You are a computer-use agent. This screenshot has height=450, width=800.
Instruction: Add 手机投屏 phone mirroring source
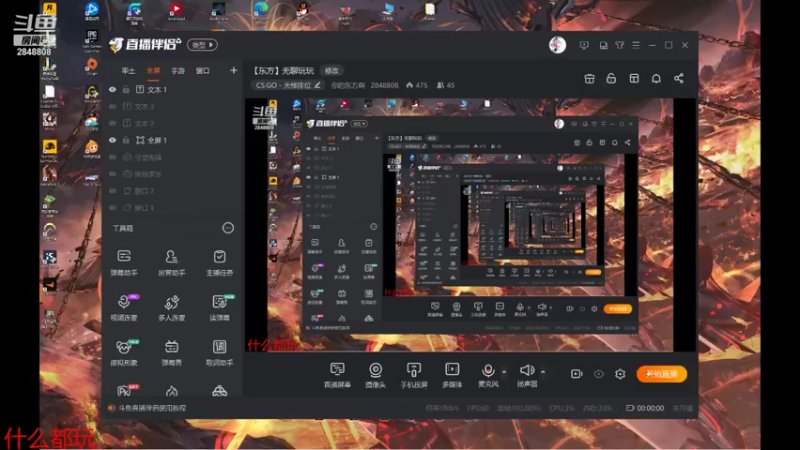414,375
